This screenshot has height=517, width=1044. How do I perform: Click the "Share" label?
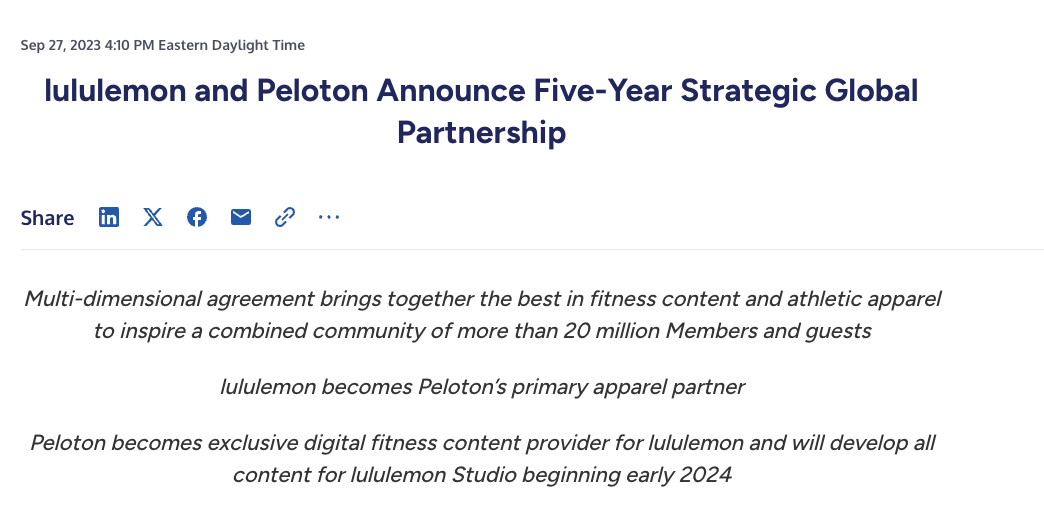(x=47, y=218)
